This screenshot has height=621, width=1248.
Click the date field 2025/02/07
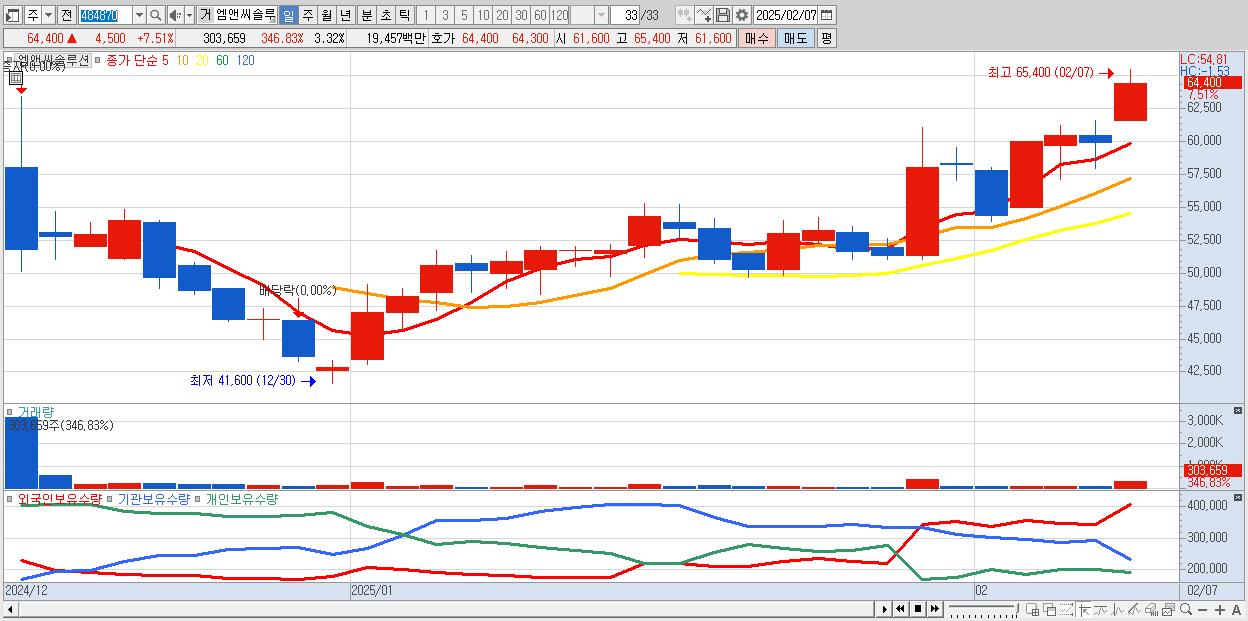[786, 15]
